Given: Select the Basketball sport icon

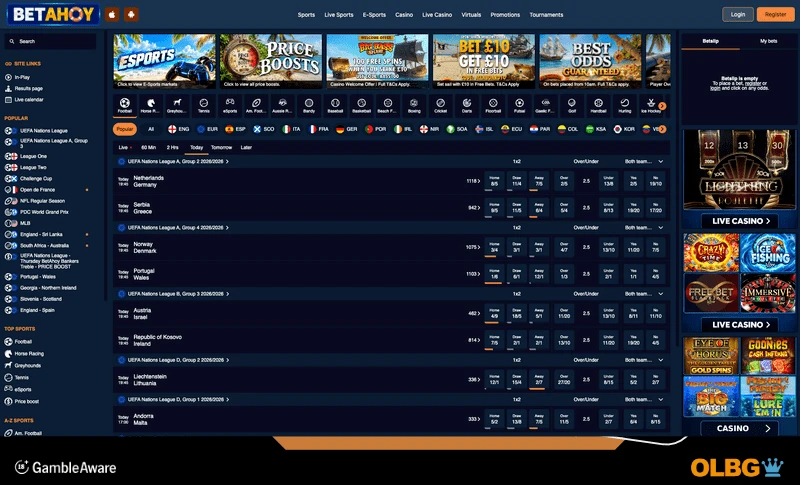Looking at the screenshot, I should (362, 106).
